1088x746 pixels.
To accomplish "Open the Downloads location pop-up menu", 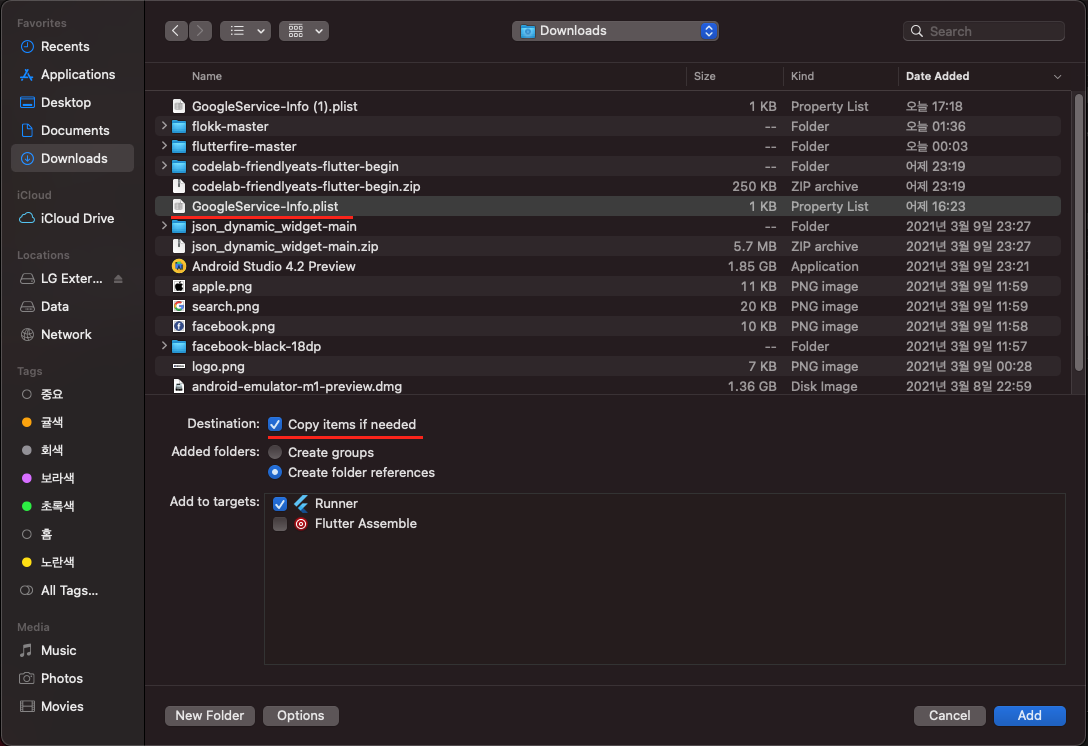I will coord(615,31).
